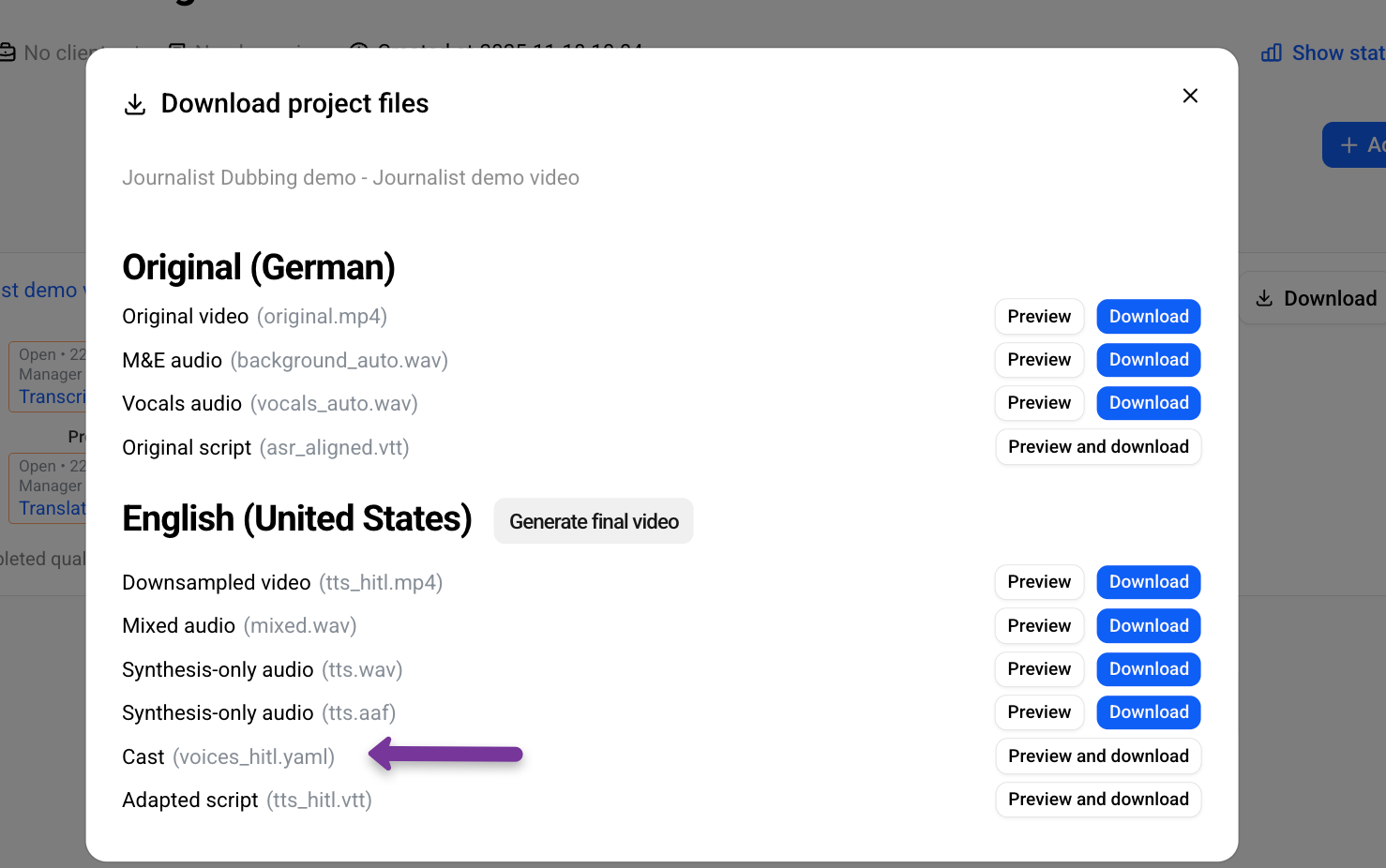Preview the M&E audio background_auto.wav
Screen dimensions: 1386x868
[1039, 360]
